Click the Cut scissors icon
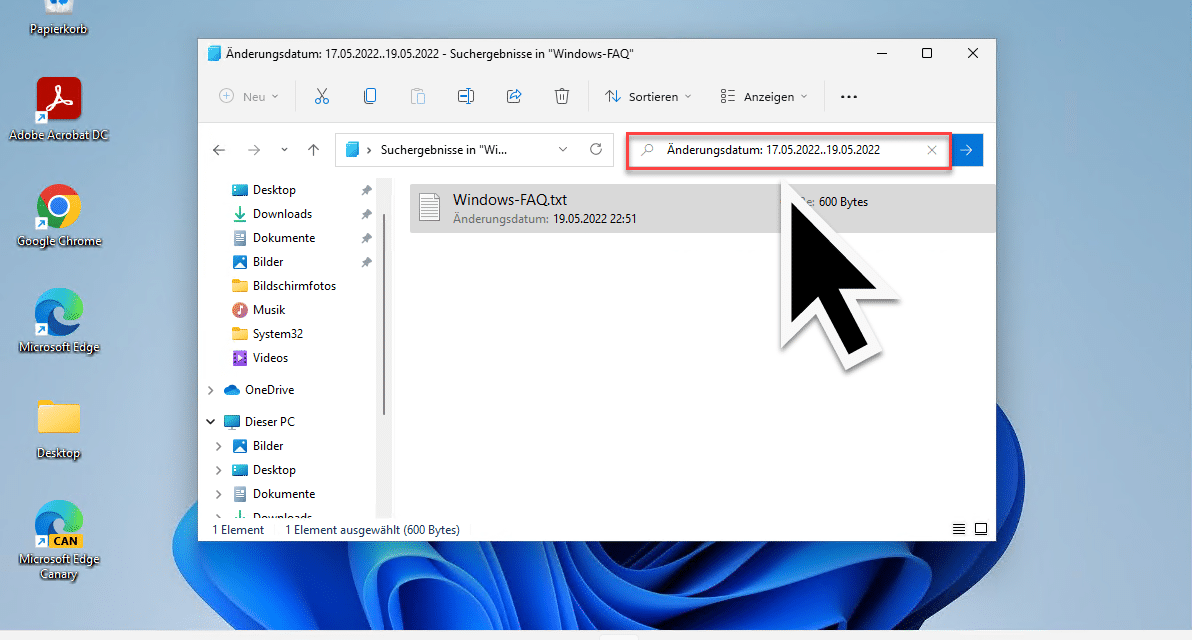 point(322,97)
